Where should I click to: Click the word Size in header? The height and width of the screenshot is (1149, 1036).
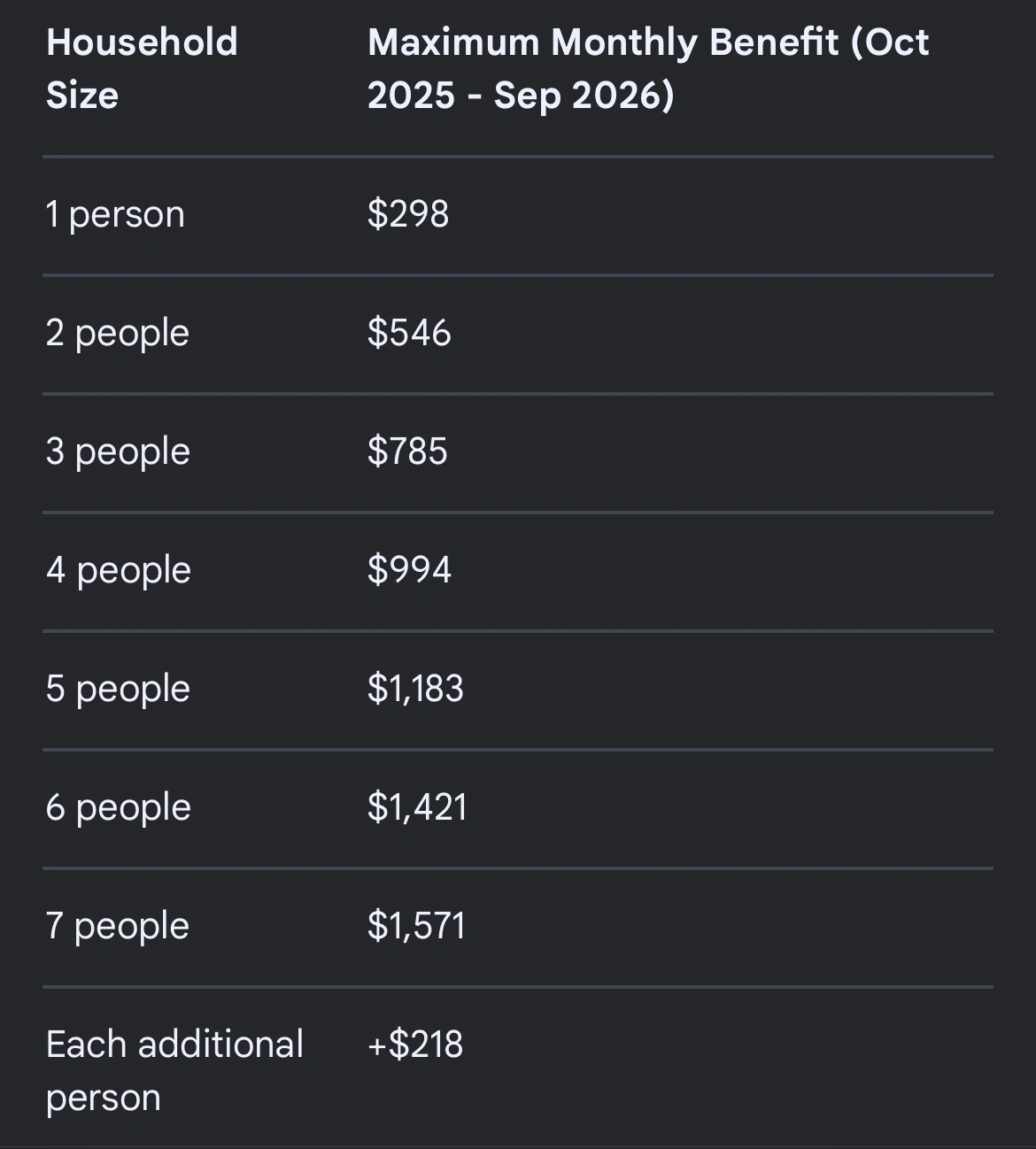click(82, 96)
